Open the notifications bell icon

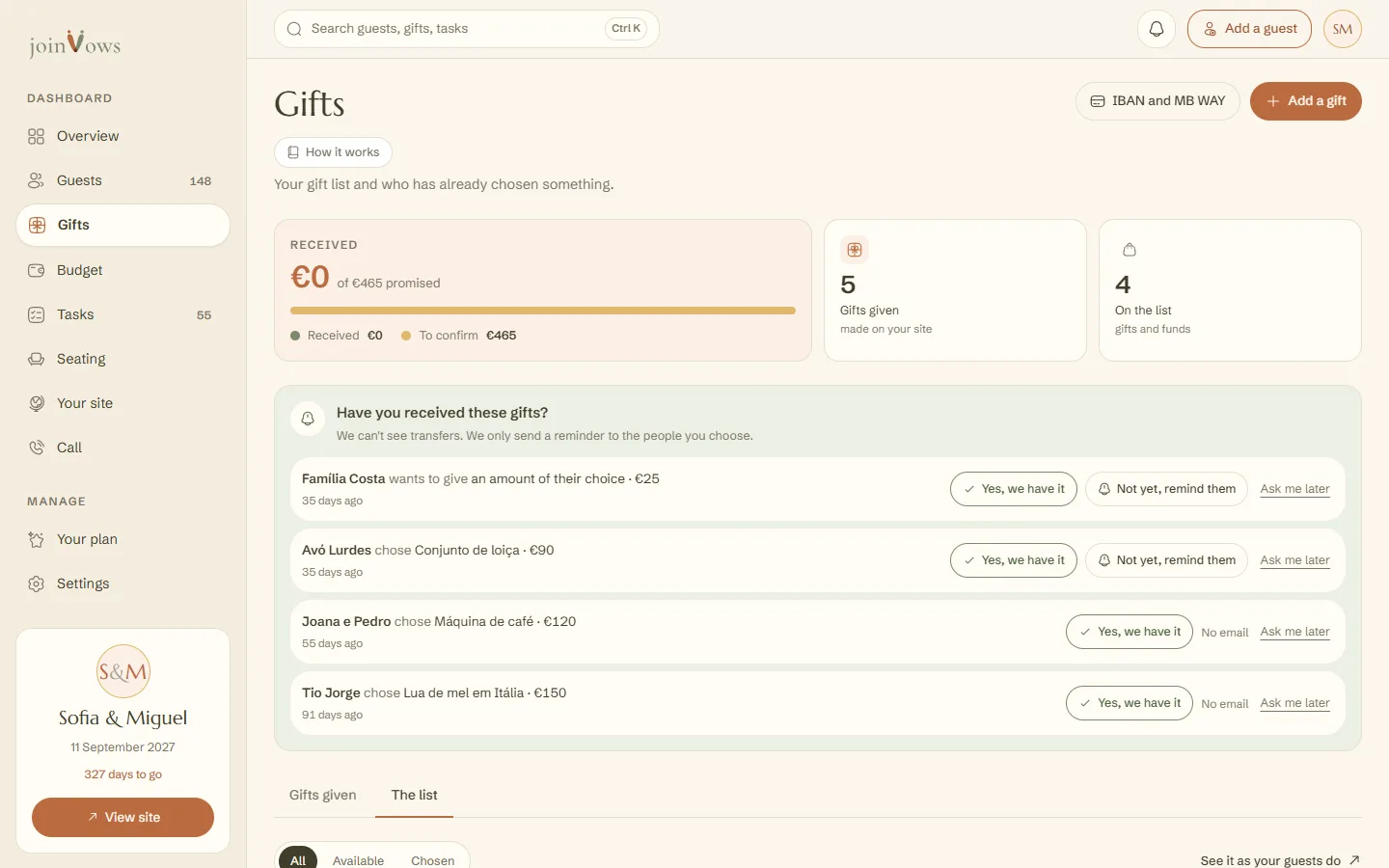(1157, 29)
